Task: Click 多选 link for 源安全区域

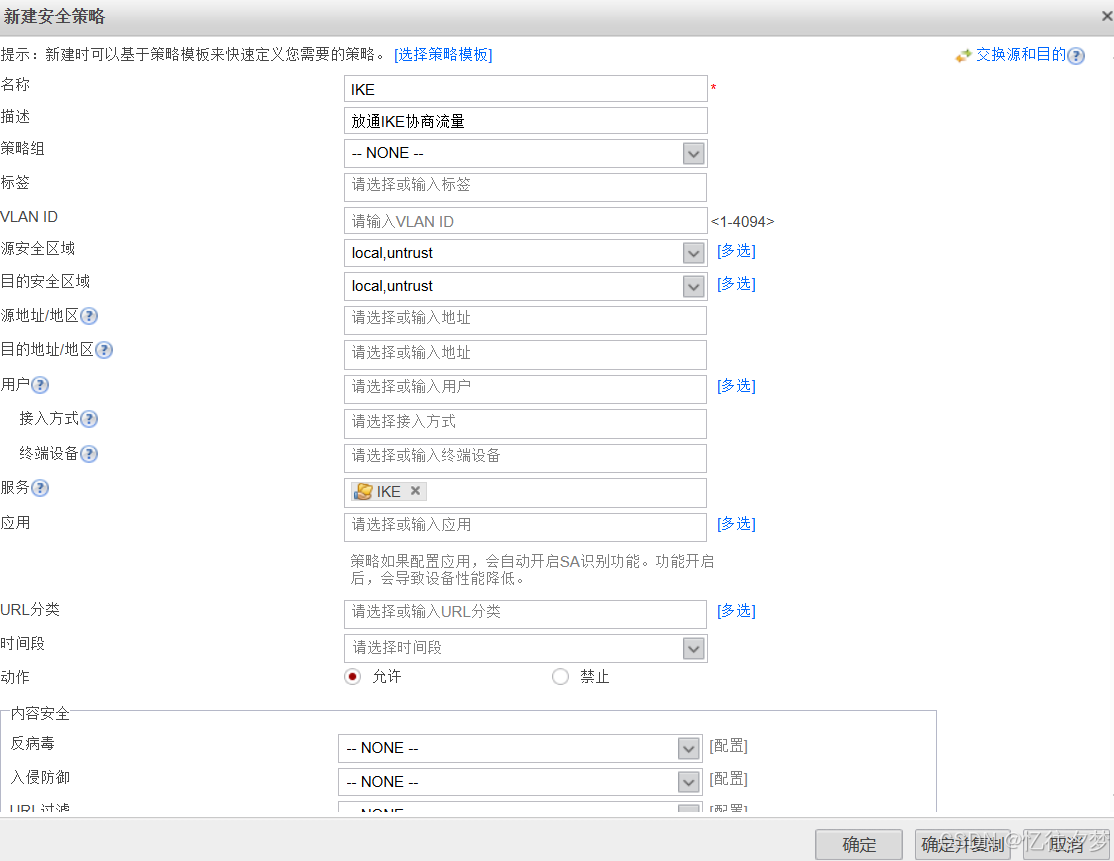Action: click(736, 251)
